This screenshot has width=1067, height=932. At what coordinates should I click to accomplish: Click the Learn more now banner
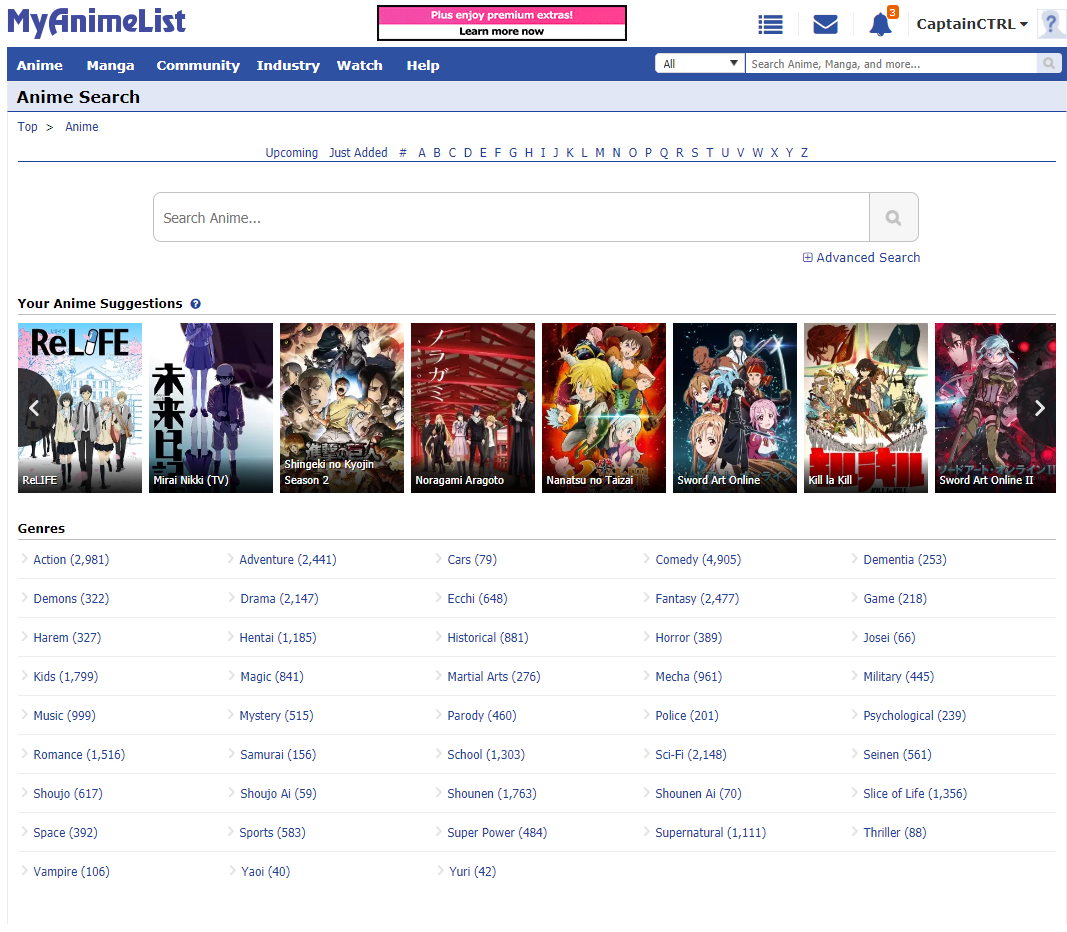tap(501, 23)
